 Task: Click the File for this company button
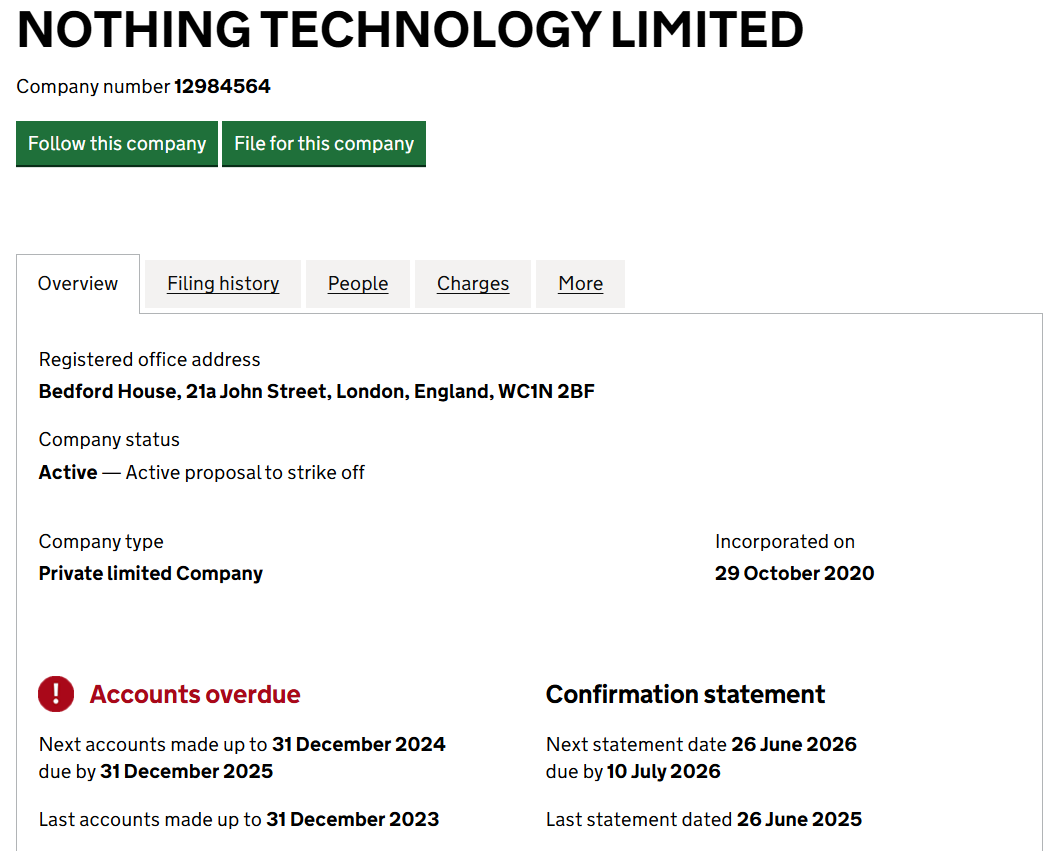[323, 143]
